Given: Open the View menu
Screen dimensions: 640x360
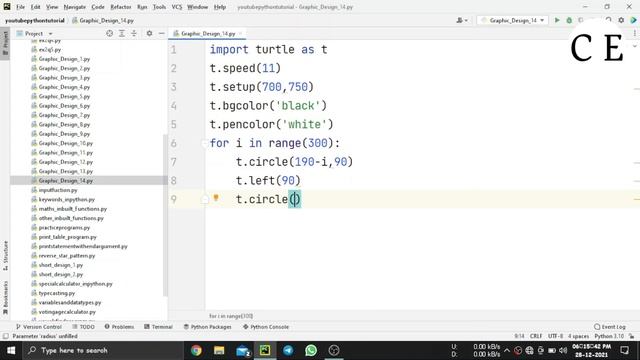Looking at the screenshot, I should click(x=52, y=7).
